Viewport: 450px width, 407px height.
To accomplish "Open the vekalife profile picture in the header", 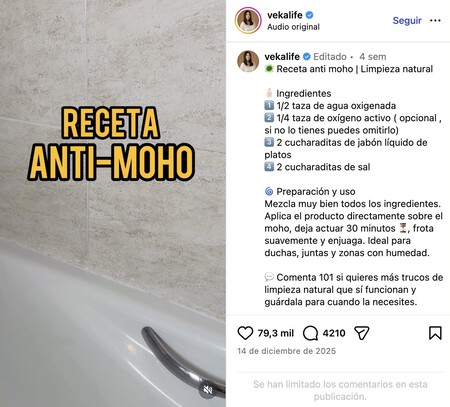I will tap(248, 20).
